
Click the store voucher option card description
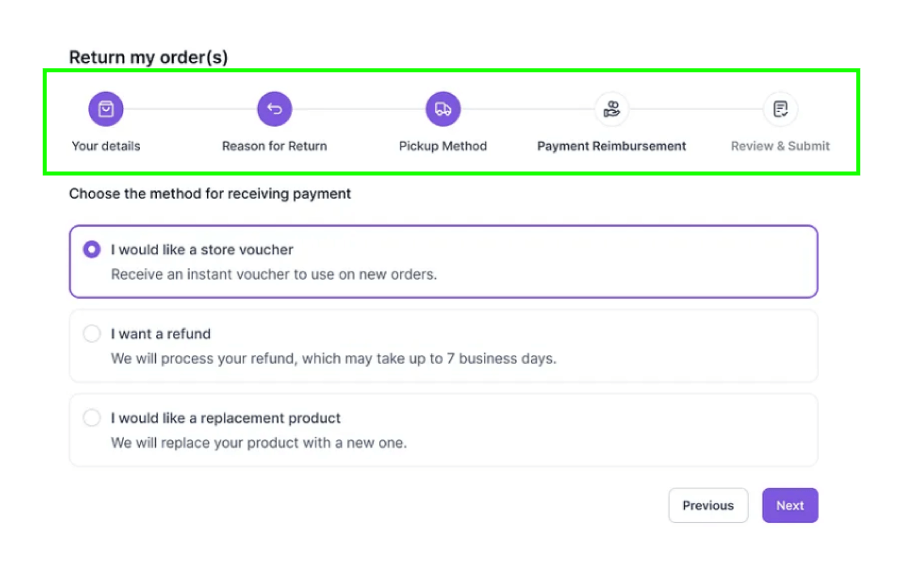pos(274,274)
